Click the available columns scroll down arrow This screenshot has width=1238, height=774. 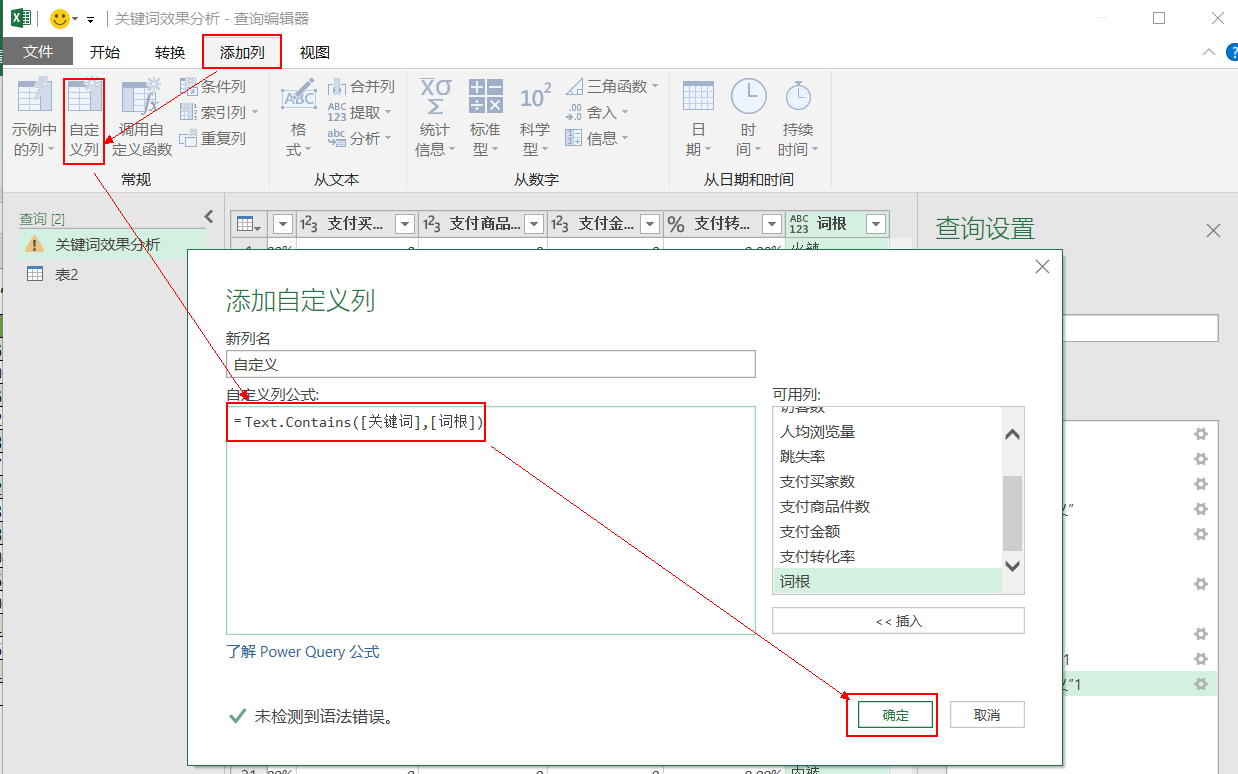[1013, 565]
